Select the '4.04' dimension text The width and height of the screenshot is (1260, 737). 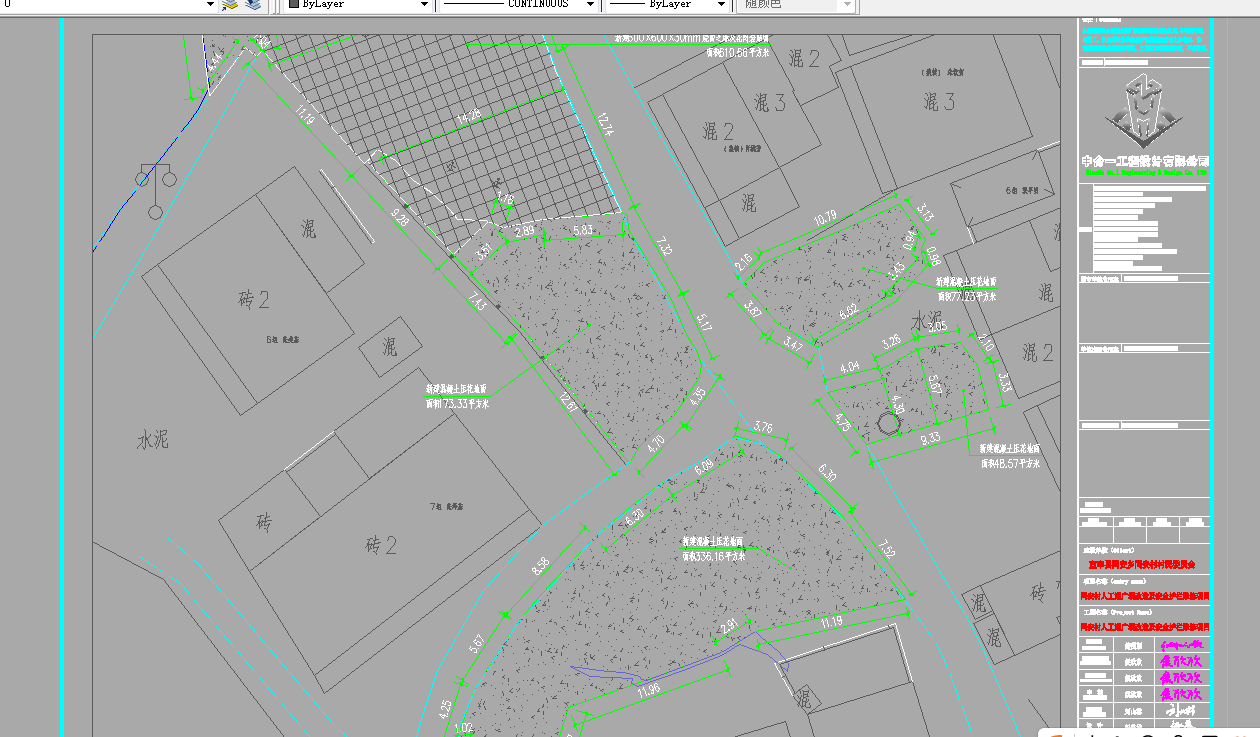tap(850, 367)
